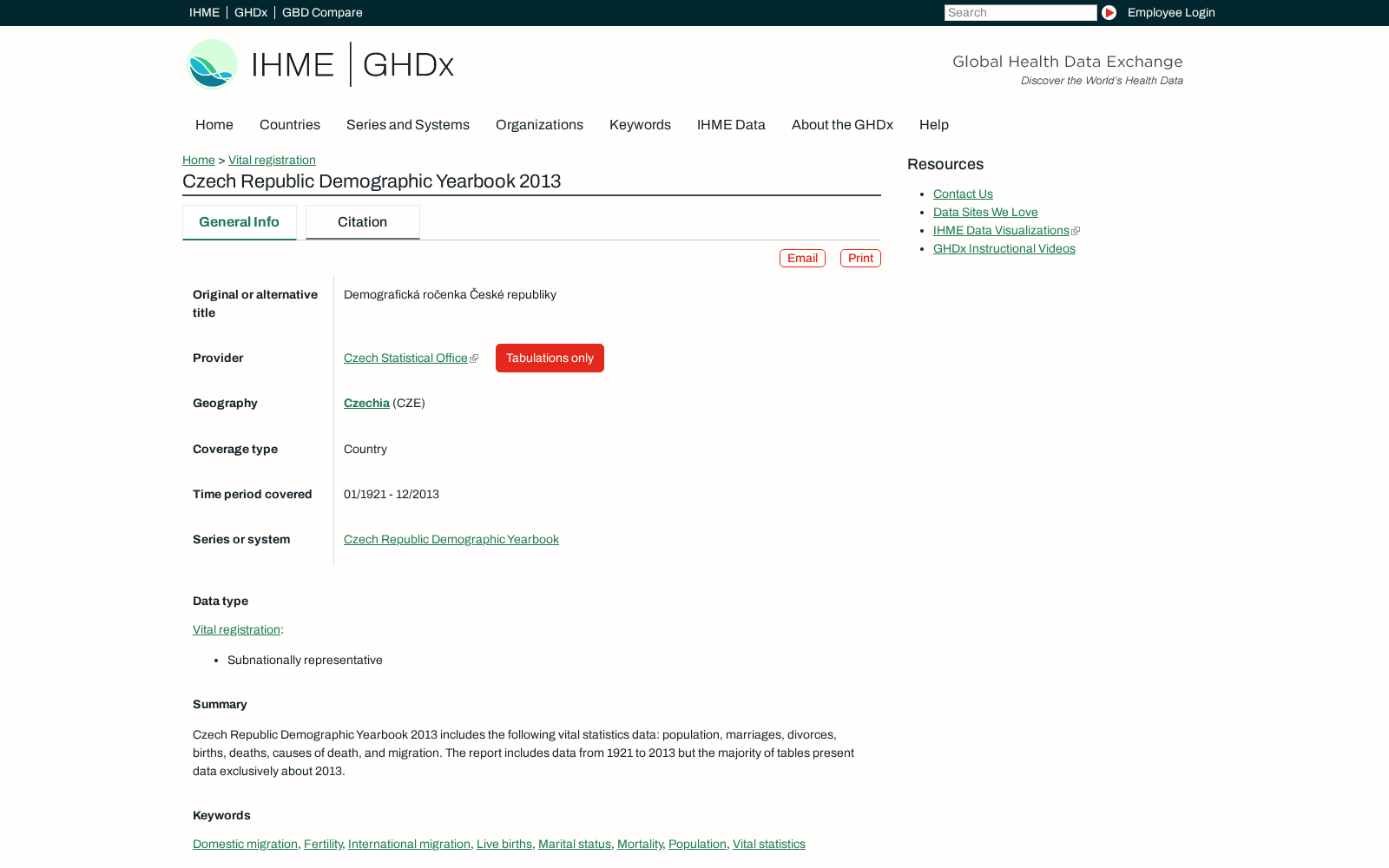This screenshot has width=1389, height=868.
Task: Open the IHME Data menu
Action: (731, 125)
